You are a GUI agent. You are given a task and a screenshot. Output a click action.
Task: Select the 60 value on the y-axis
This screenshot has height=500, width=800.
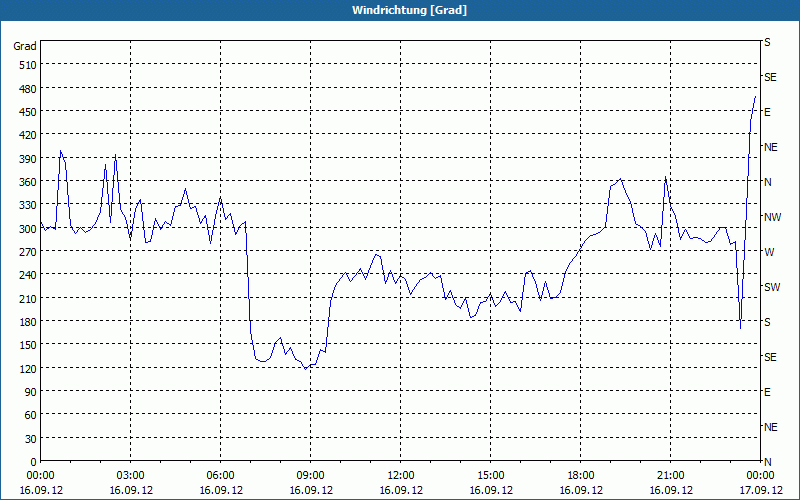[31, 415]
